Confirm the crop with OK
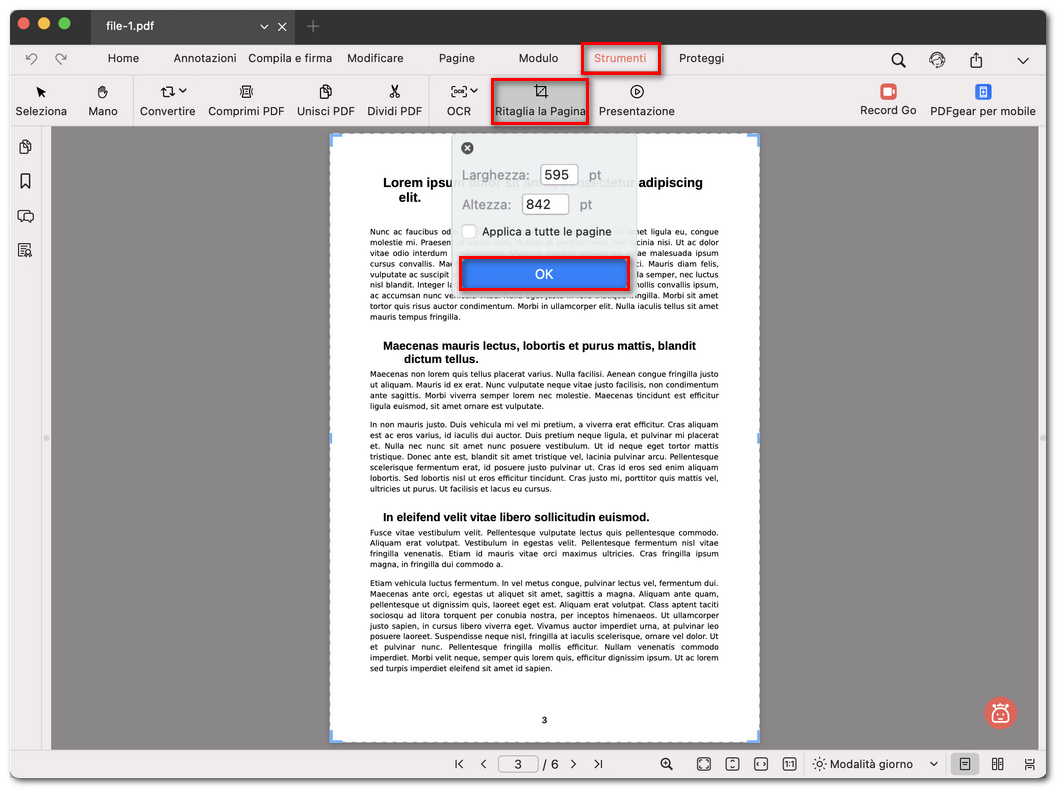Screen dimensions: 1057x789 pos(544,273)
